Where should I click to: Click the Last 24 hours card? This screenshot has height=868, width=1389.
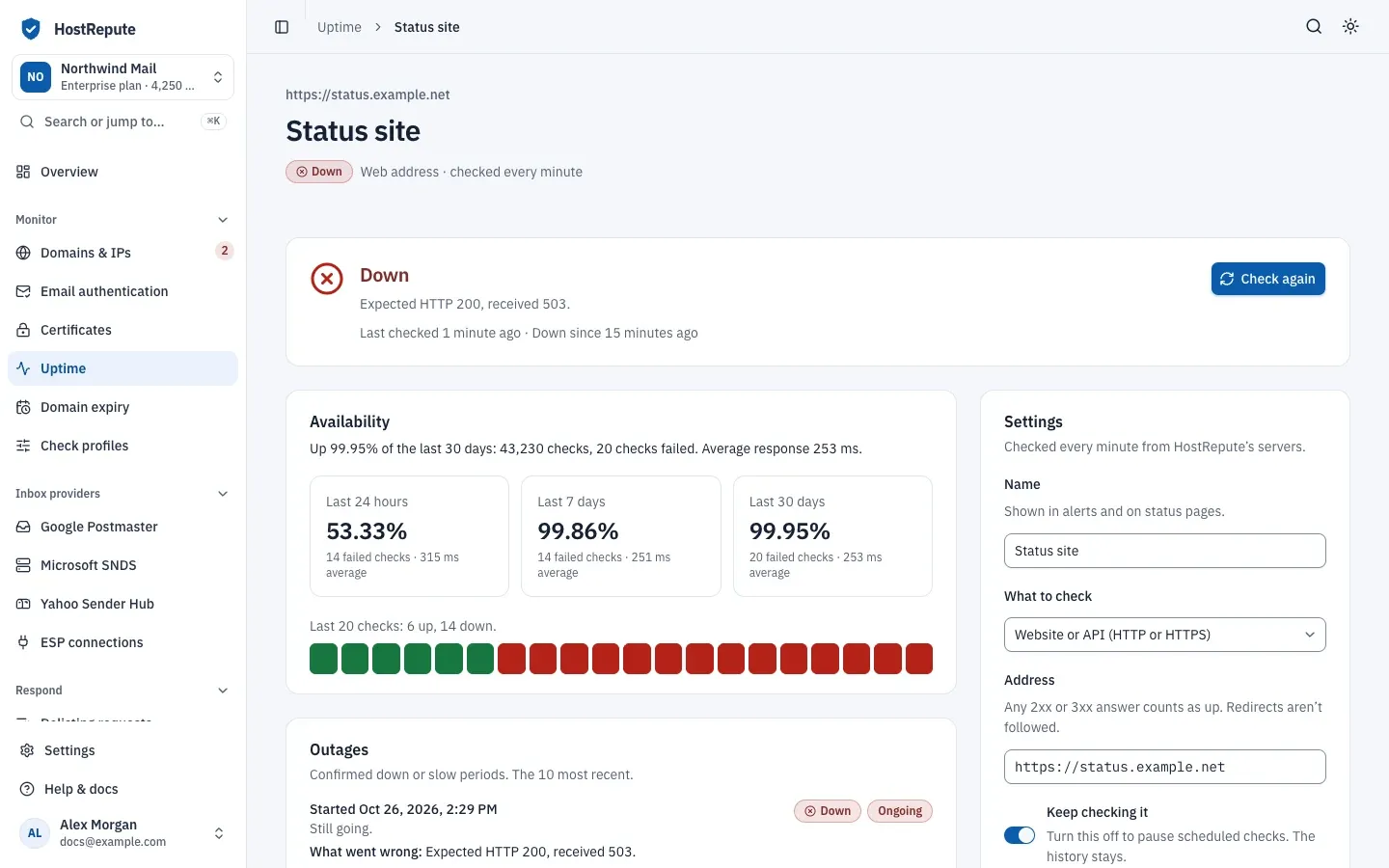pos(409,536)
